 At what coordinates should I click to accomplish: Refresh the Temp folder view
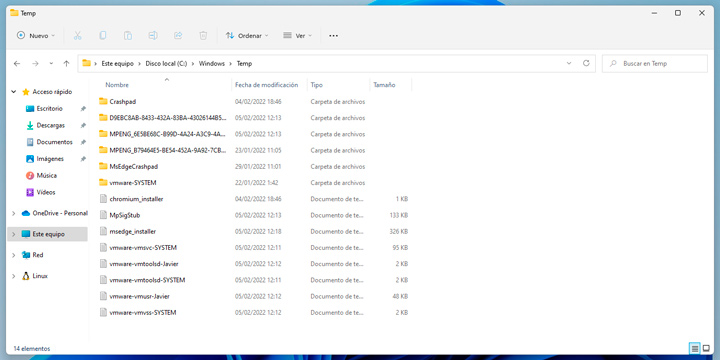(586, 63)
